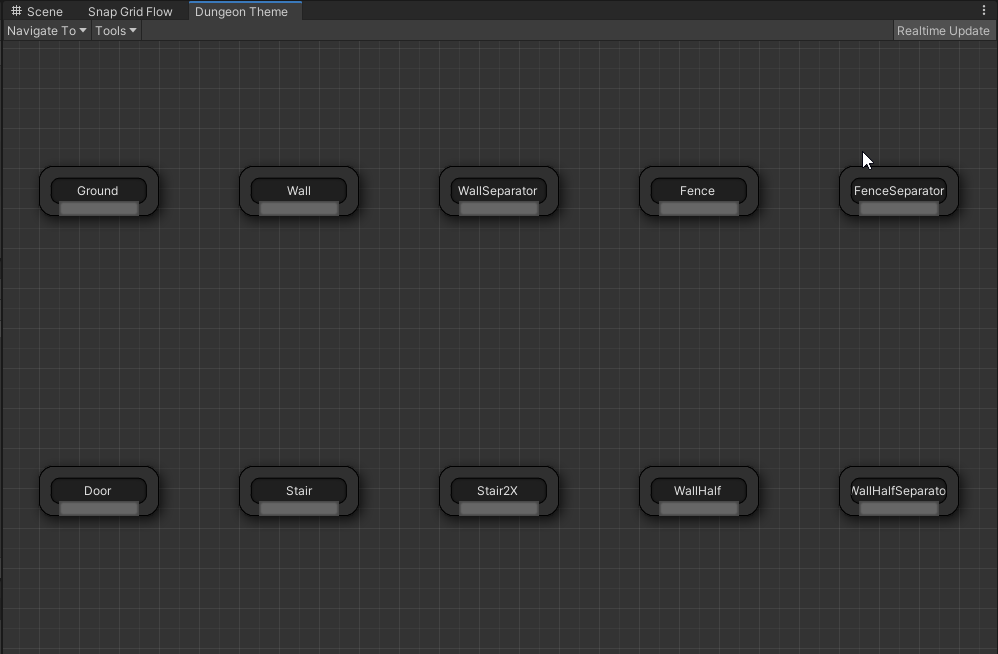This screenshot has height=654, width=998.
Task: Click the output pin under Fence node
Action: 698,209
